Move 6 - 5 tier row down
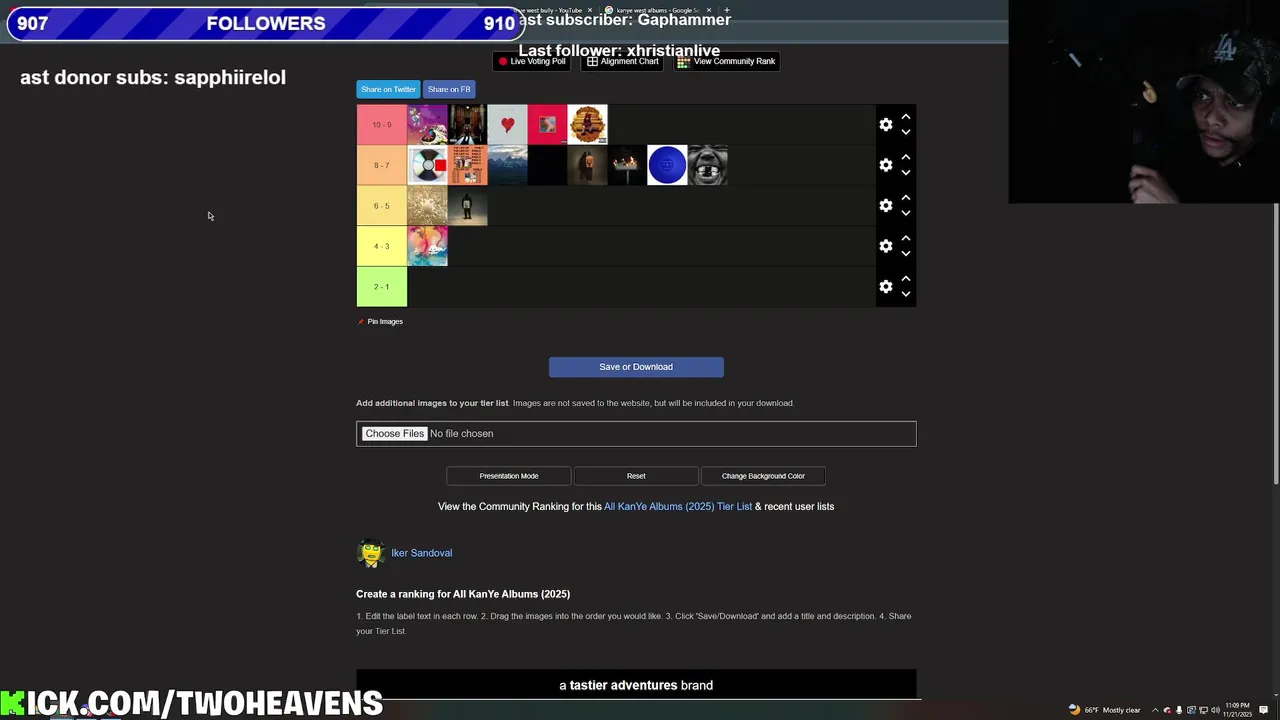This screenshot has width=1280, height=720. [906, 213]
